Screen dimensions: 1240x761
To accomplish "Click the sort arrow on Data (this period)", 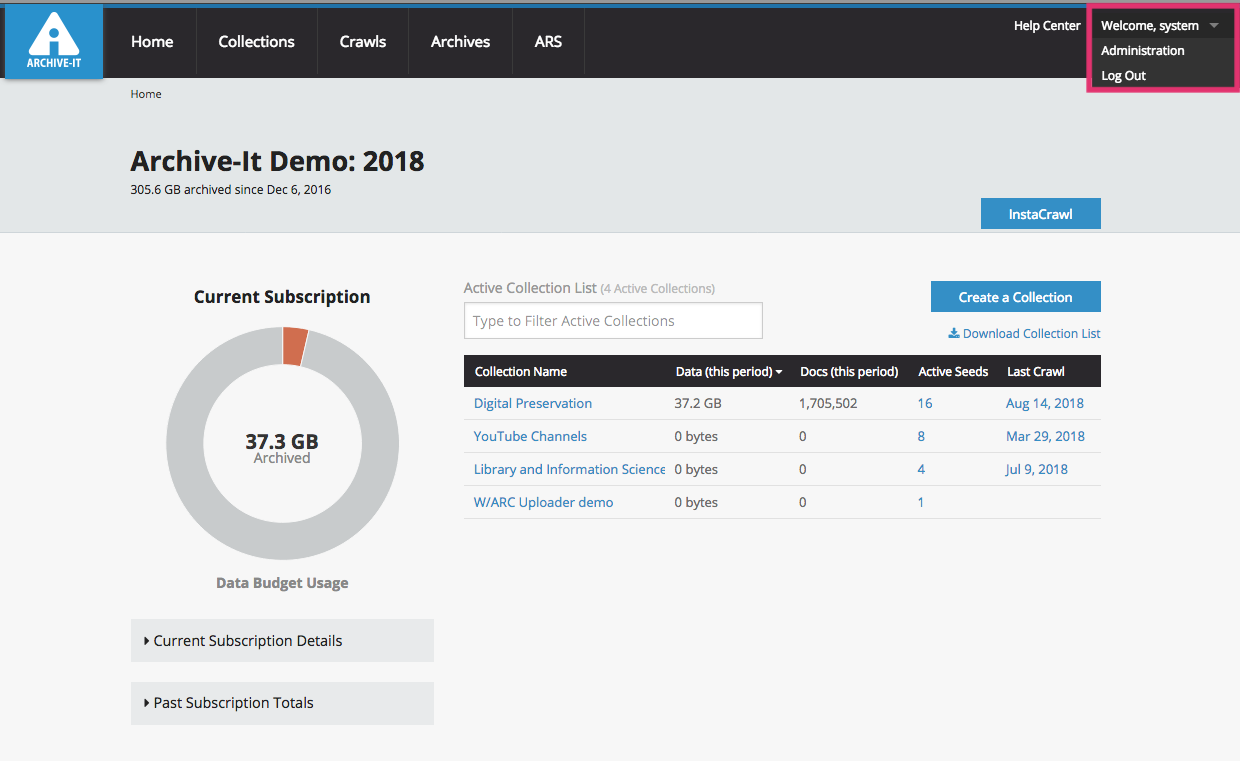I will [779, 372].
